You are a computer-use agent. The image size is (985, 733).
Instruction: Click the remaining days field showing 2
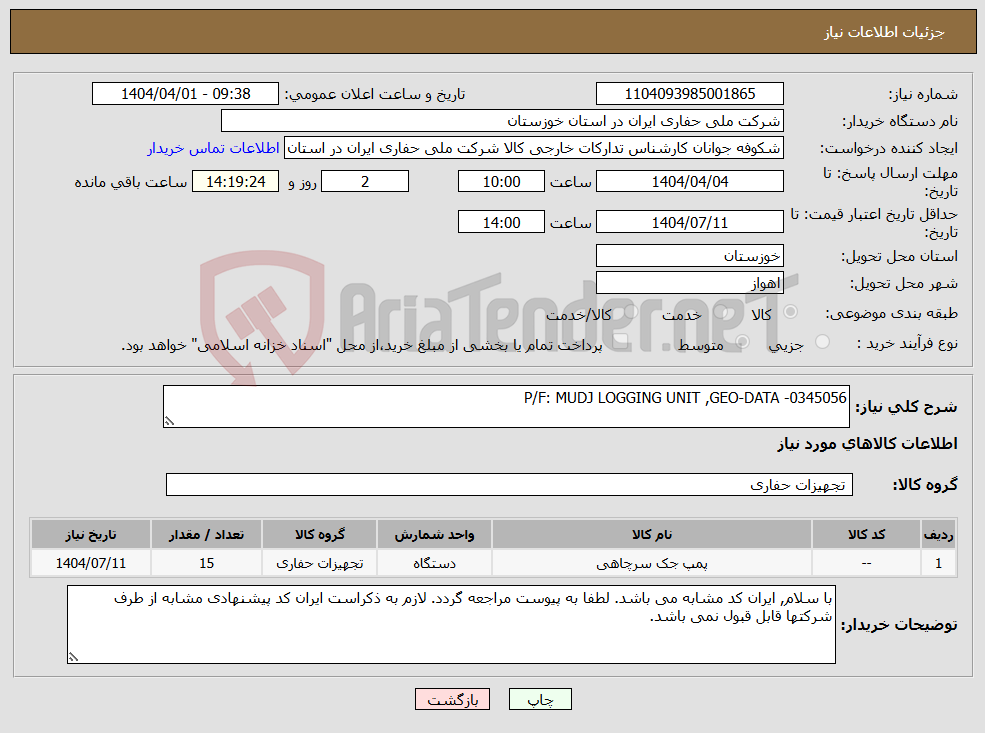coord(365,182)
